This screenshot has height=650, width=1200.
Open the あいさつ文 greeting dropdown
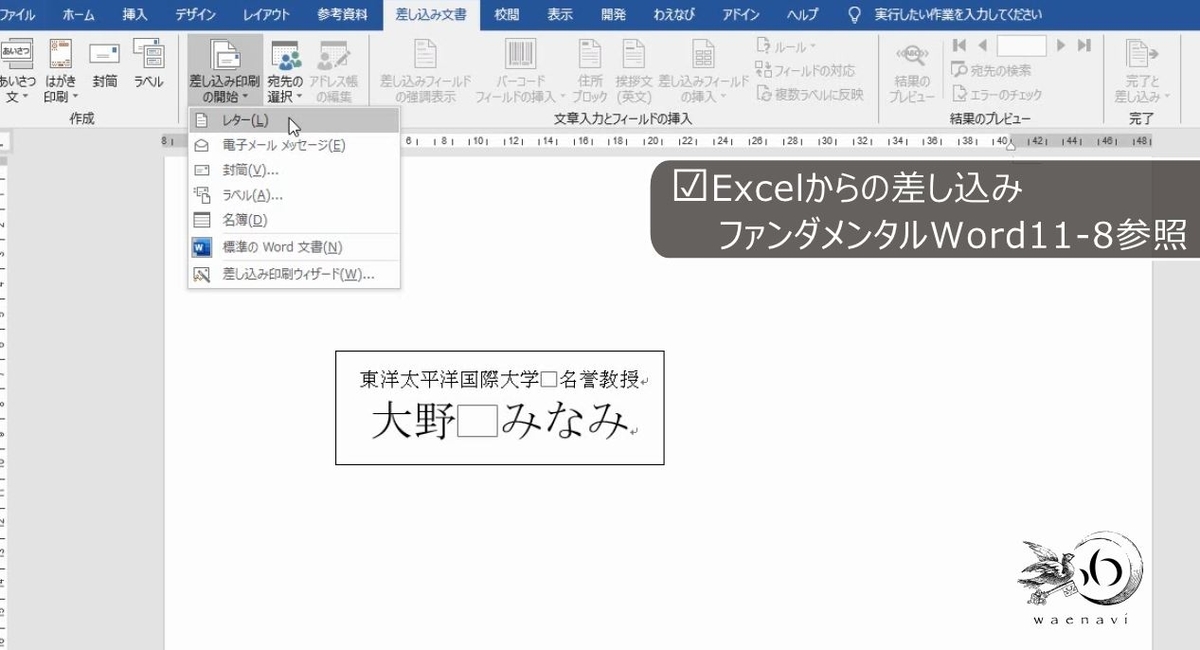(18, 72)
